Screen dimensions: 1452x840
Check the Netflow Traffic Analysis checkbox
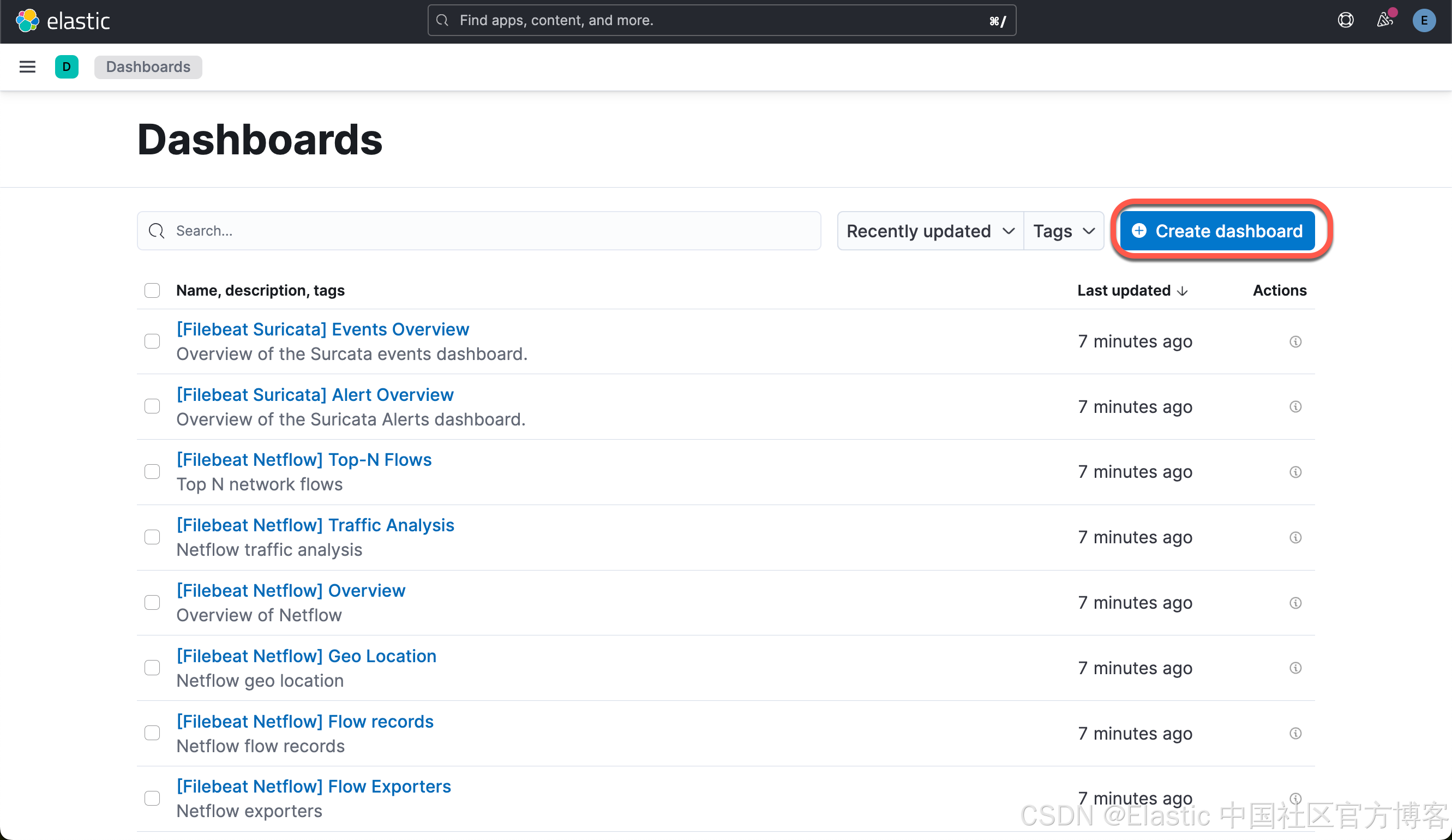coord(152,537)
